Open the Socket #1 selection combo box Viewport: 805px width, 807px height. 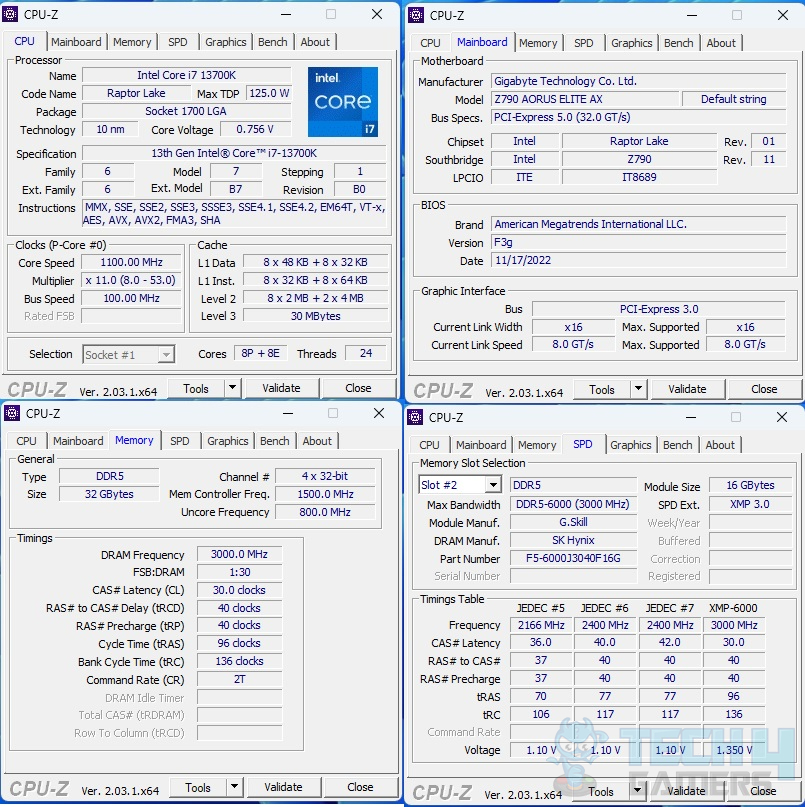[129, 355]
